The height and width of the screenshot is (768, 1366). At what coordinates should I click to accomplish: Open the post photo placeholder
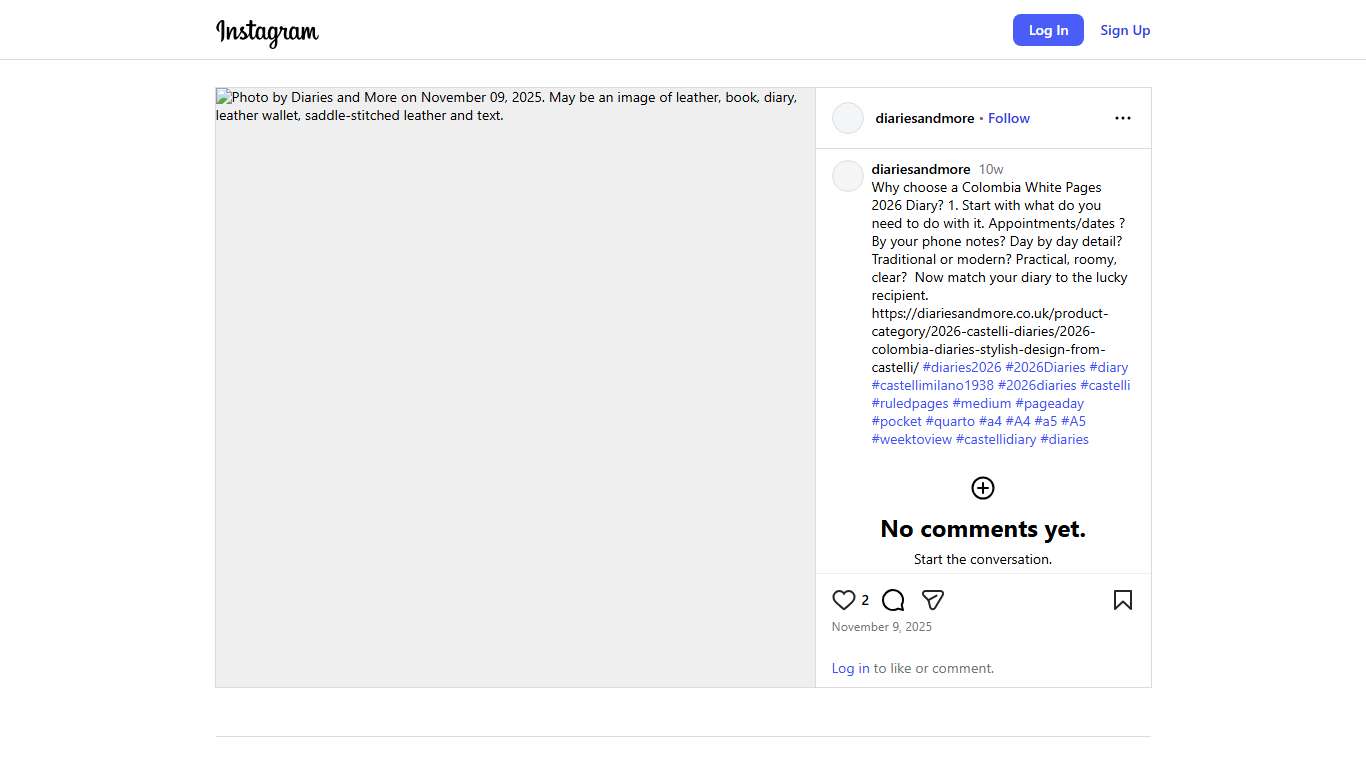pyautogui.click(x=515, y=387)
